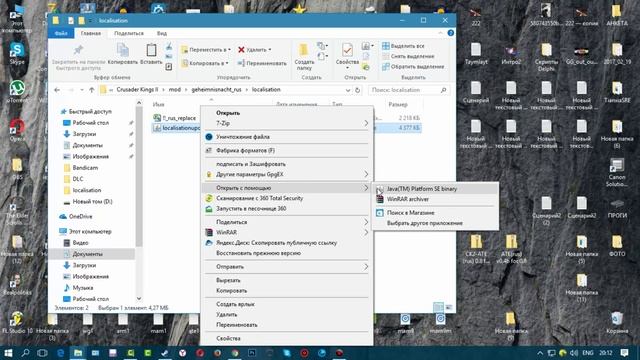
Task: Expand 'Отправить' submenu
Action: [x=287, y=267]
